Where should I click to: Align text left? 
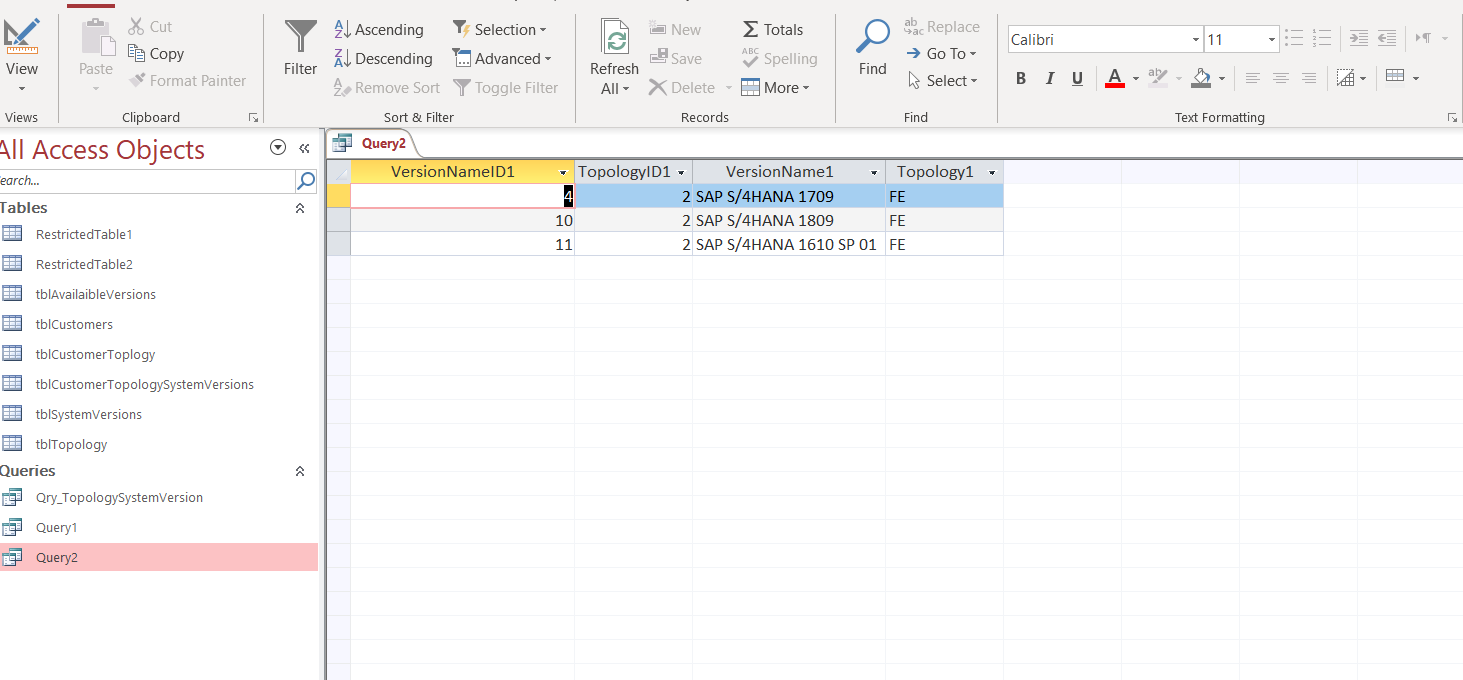(1253, 79)
